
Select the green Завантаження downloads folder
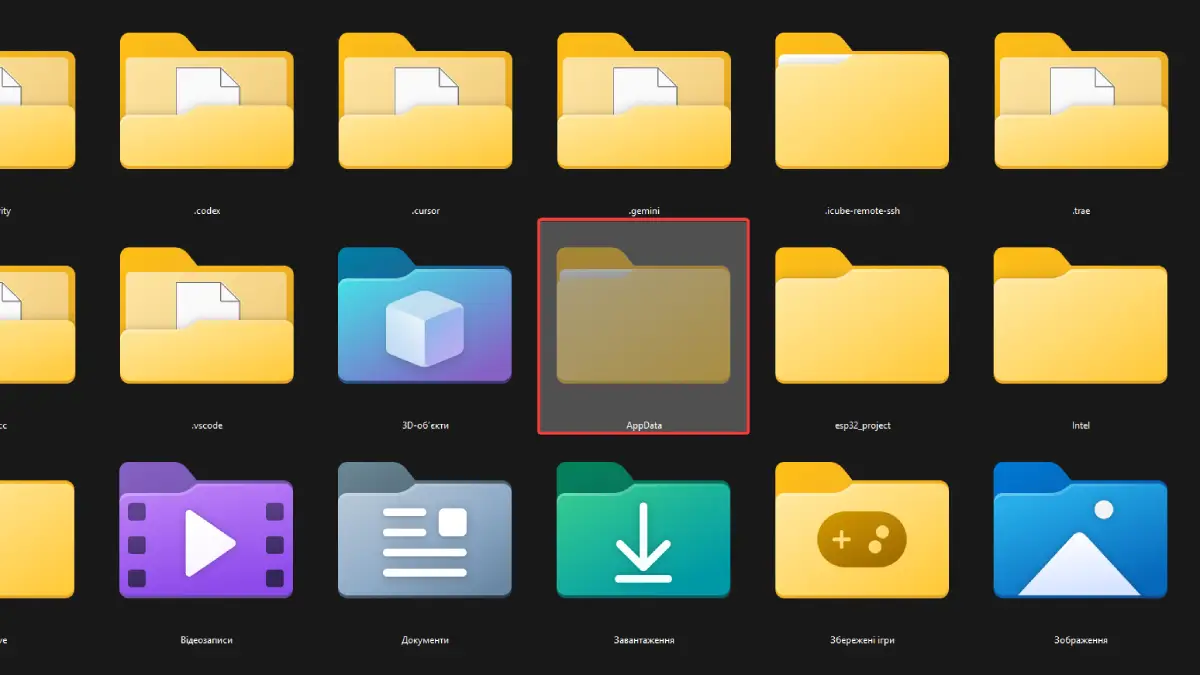pos(643,530)
